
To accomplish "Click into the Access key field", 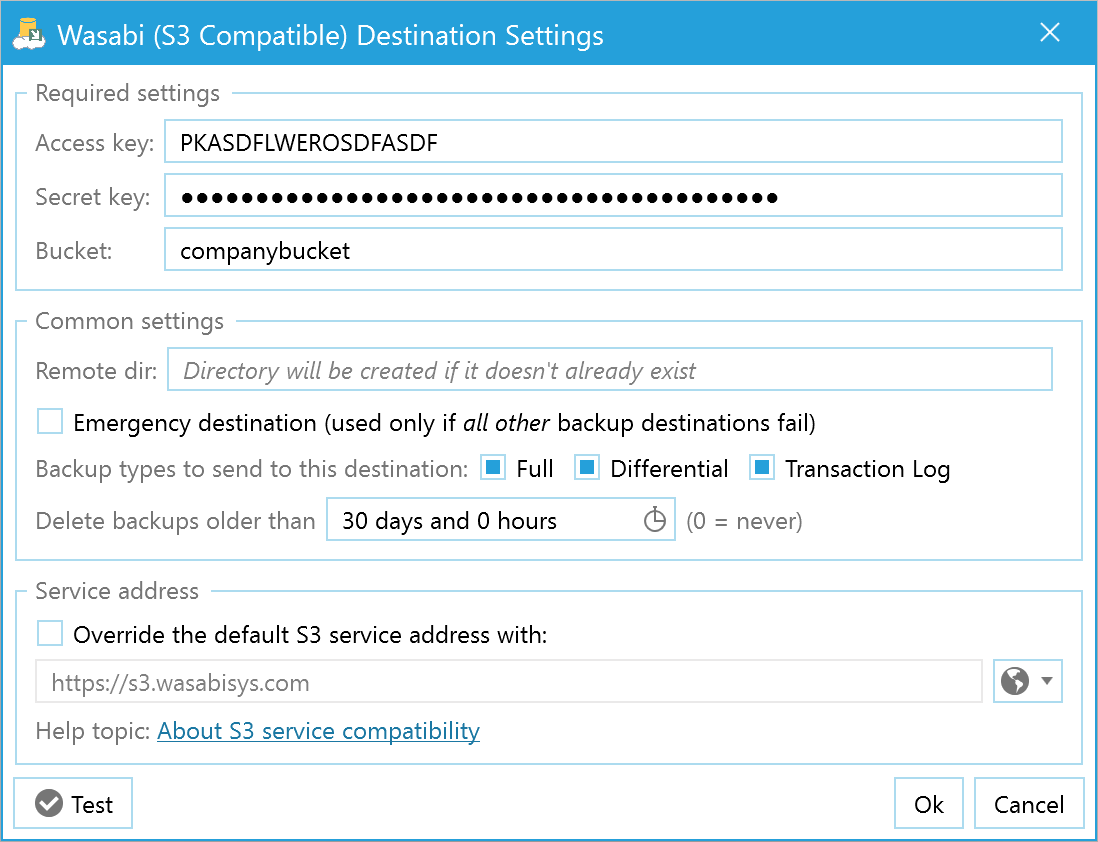I will (613, 142).
